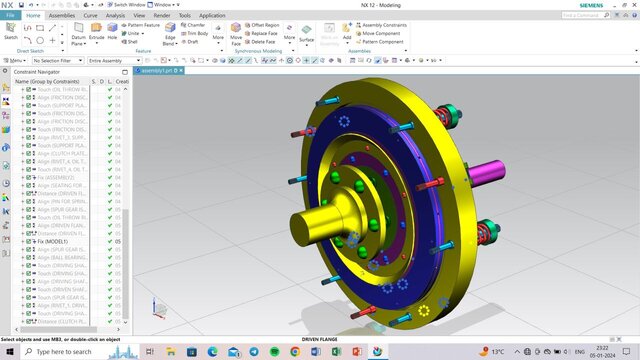
Task: Select the assembly1.prt document tab
Action: coord(159,71)
